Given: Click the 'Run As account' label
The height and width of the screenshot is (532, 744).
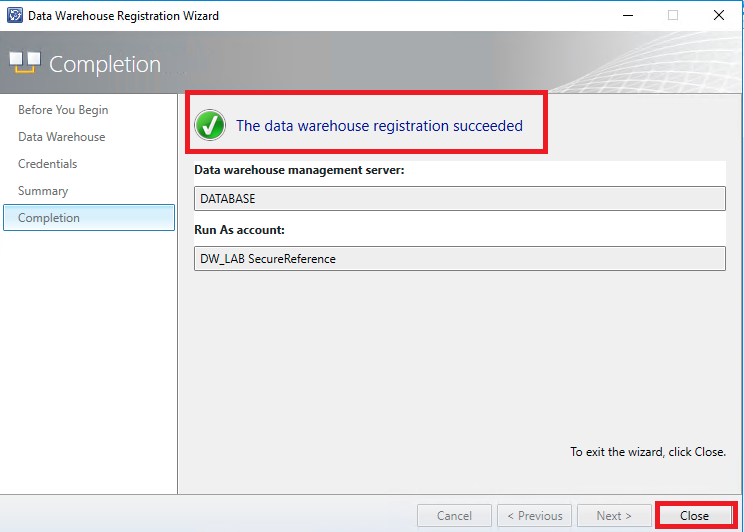Looking at the screenshot, I should (x=238, y=230).
